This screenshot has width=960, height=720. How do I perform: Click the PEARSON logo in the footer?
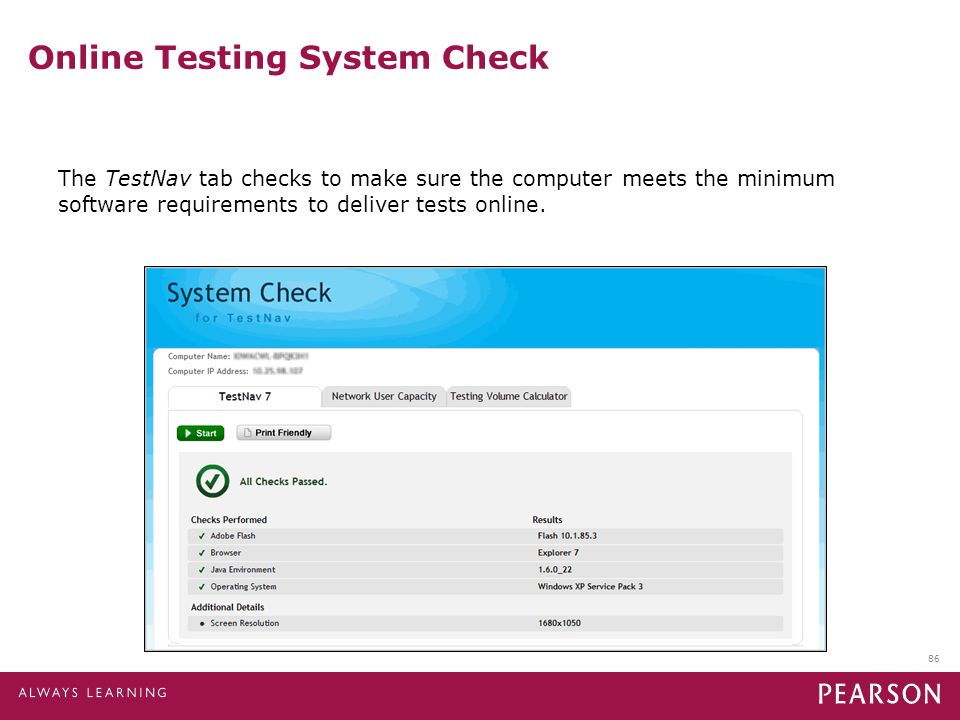click(879, 694)
